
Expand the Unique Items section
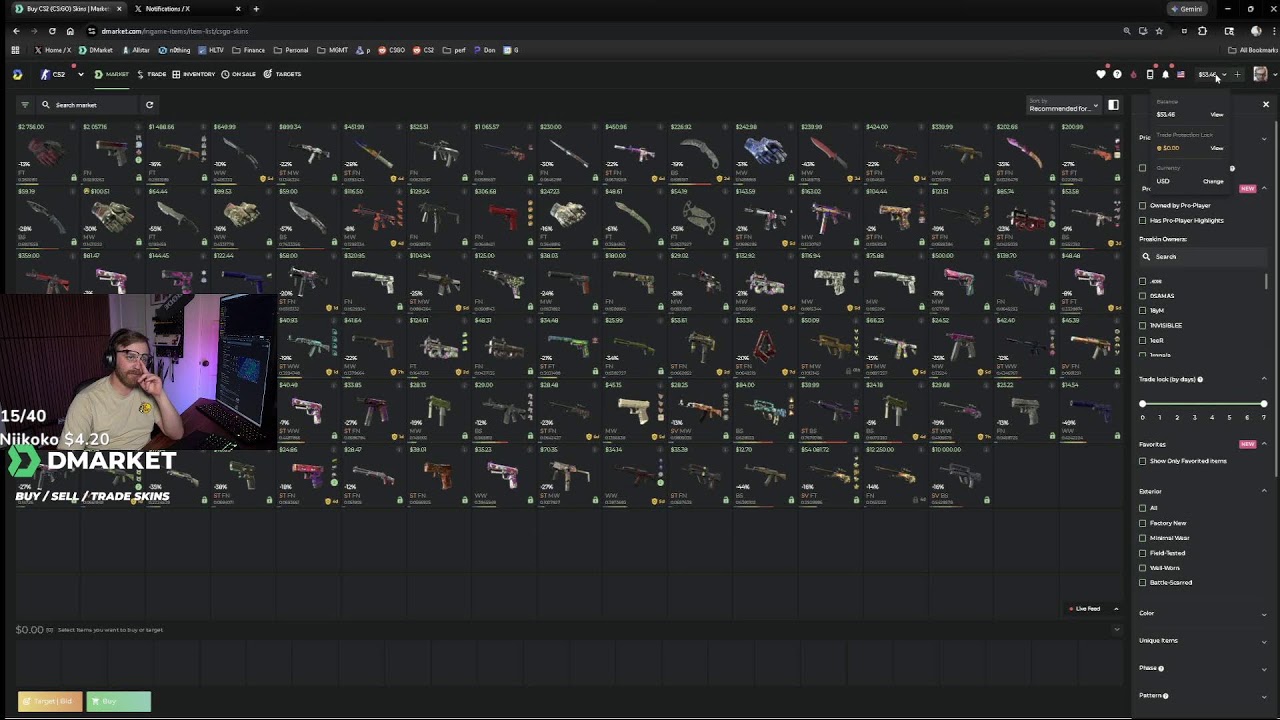(x=1264, y=641)
